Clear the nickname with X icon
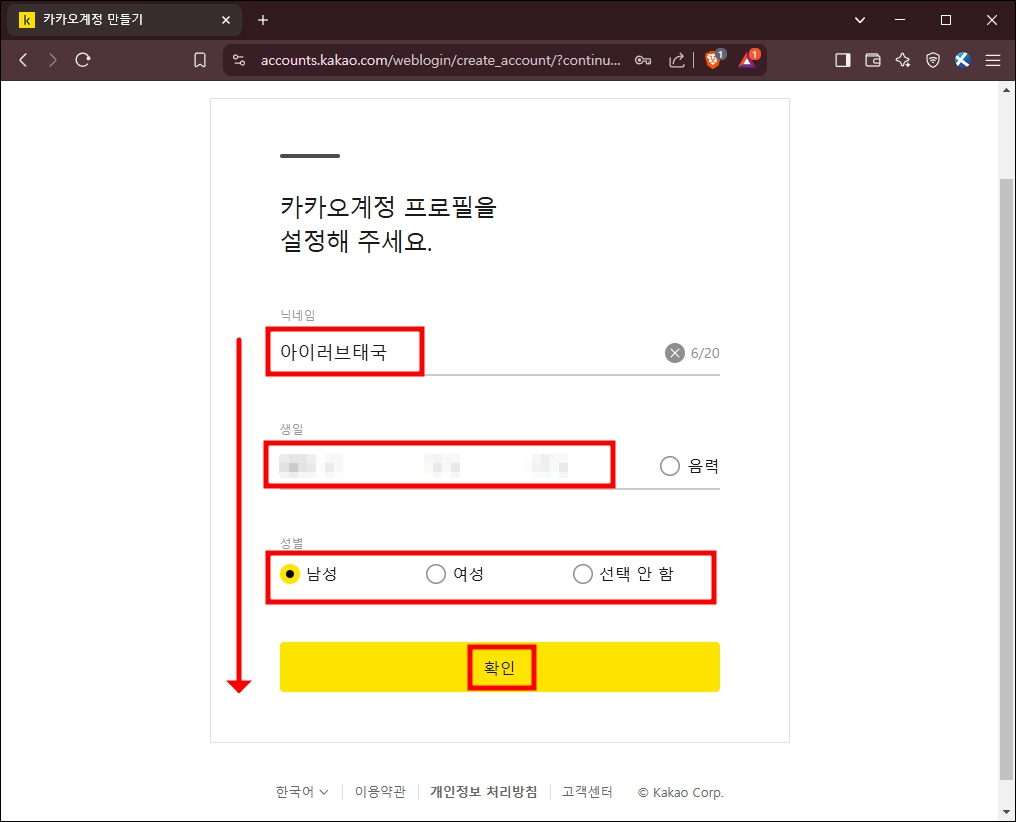Screen dimensions: 1016x822 (x=675, y=353)
